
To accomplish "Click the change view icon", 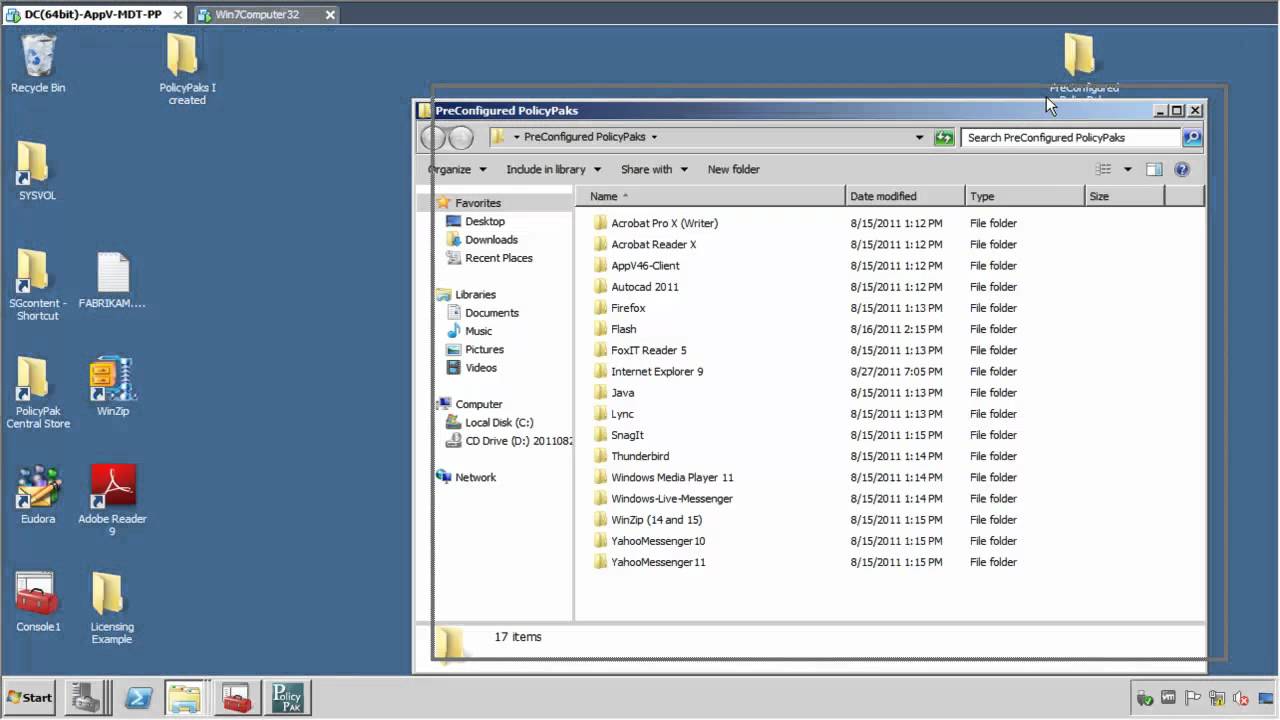I will click(1103, 169).
